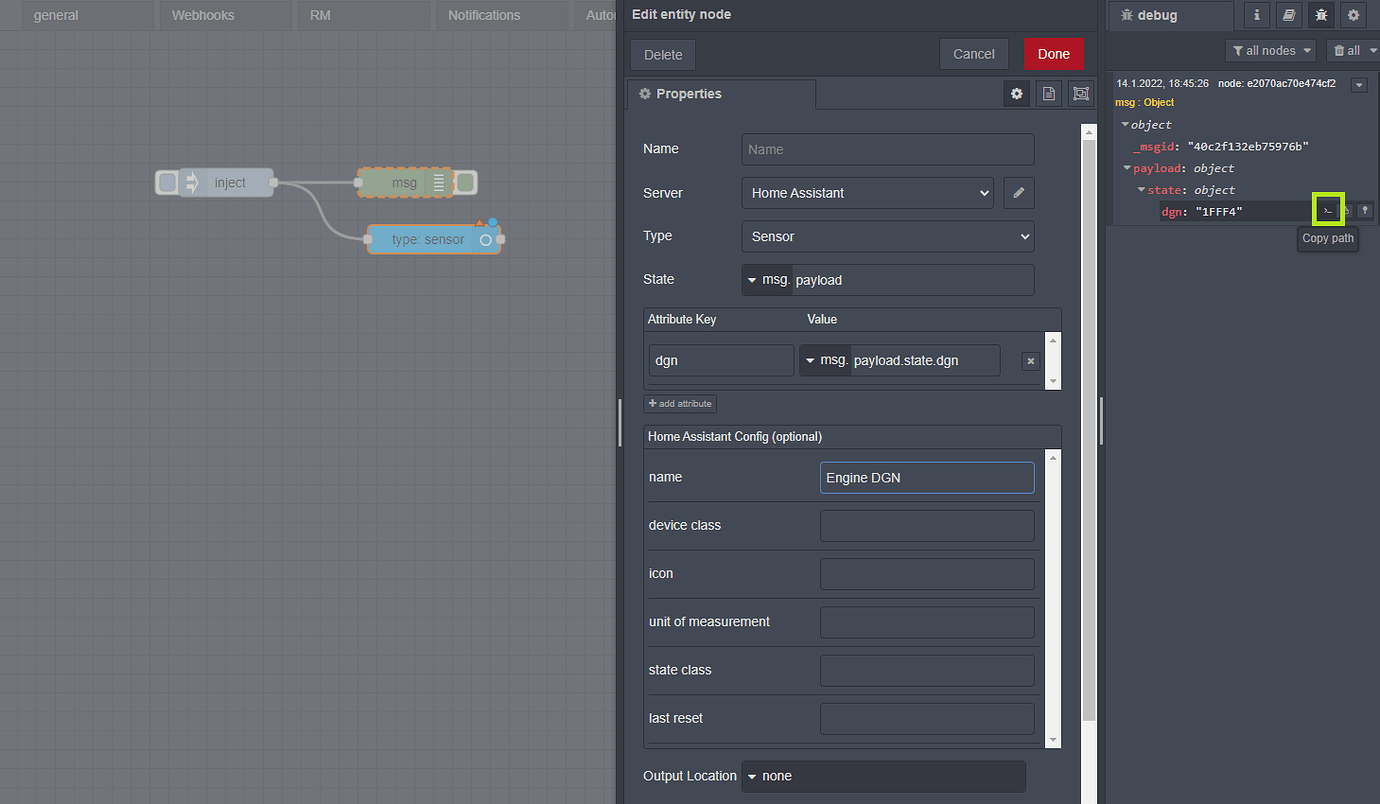Click Copy path icon next to dgn value
This screenshot has width=1380, height=804.
point(1328,210)
